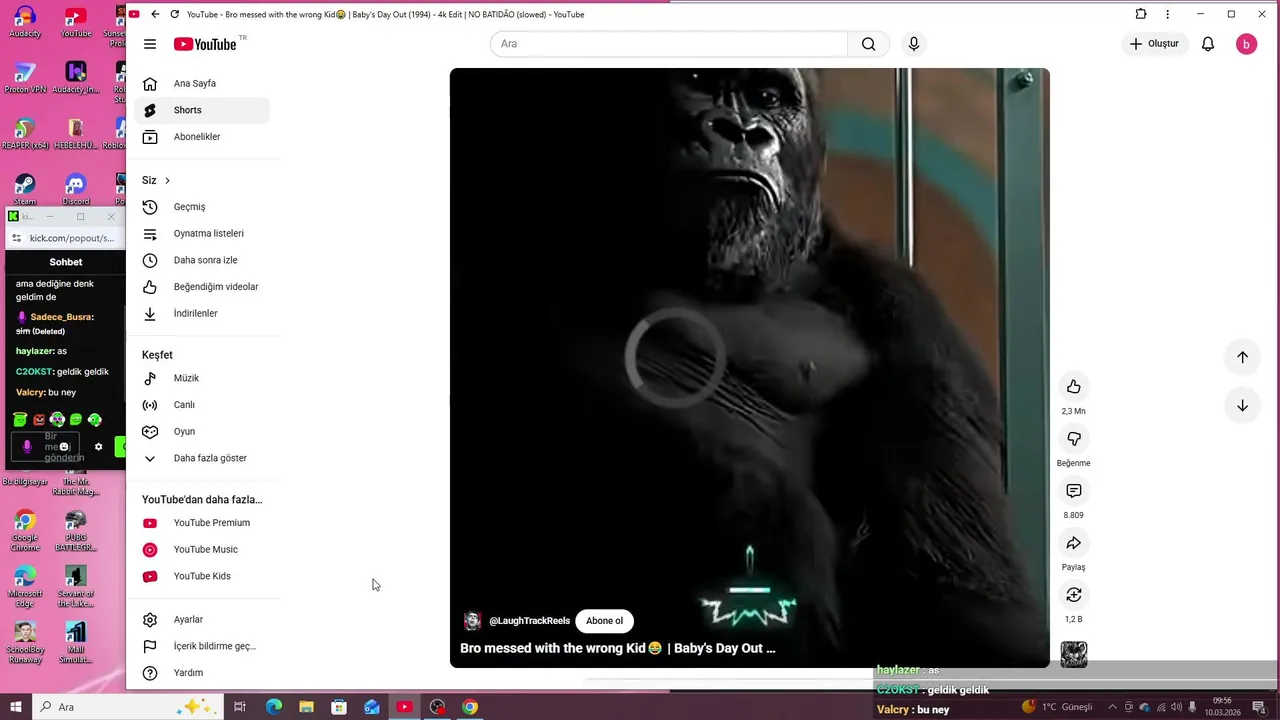
Task: Open Kick chat settings gear
Action: 98,447
